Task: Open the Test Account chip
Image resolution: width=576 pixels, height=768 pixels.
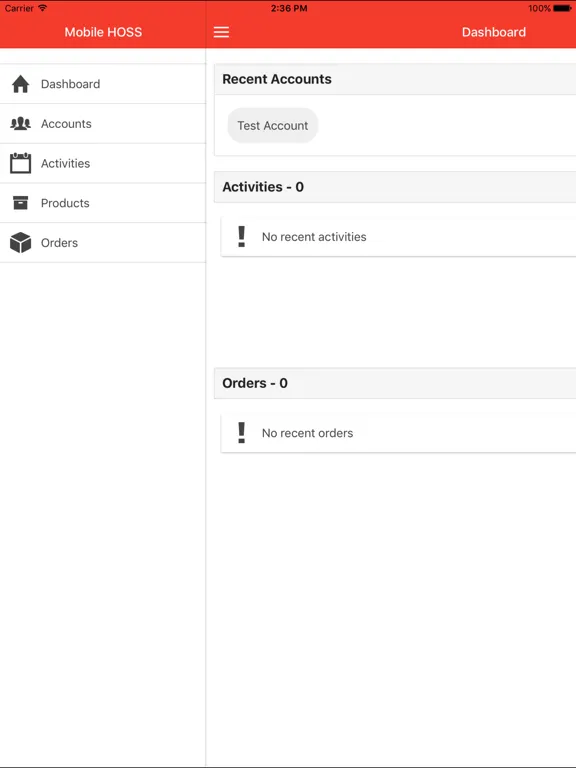Action: tap(273, 125)
